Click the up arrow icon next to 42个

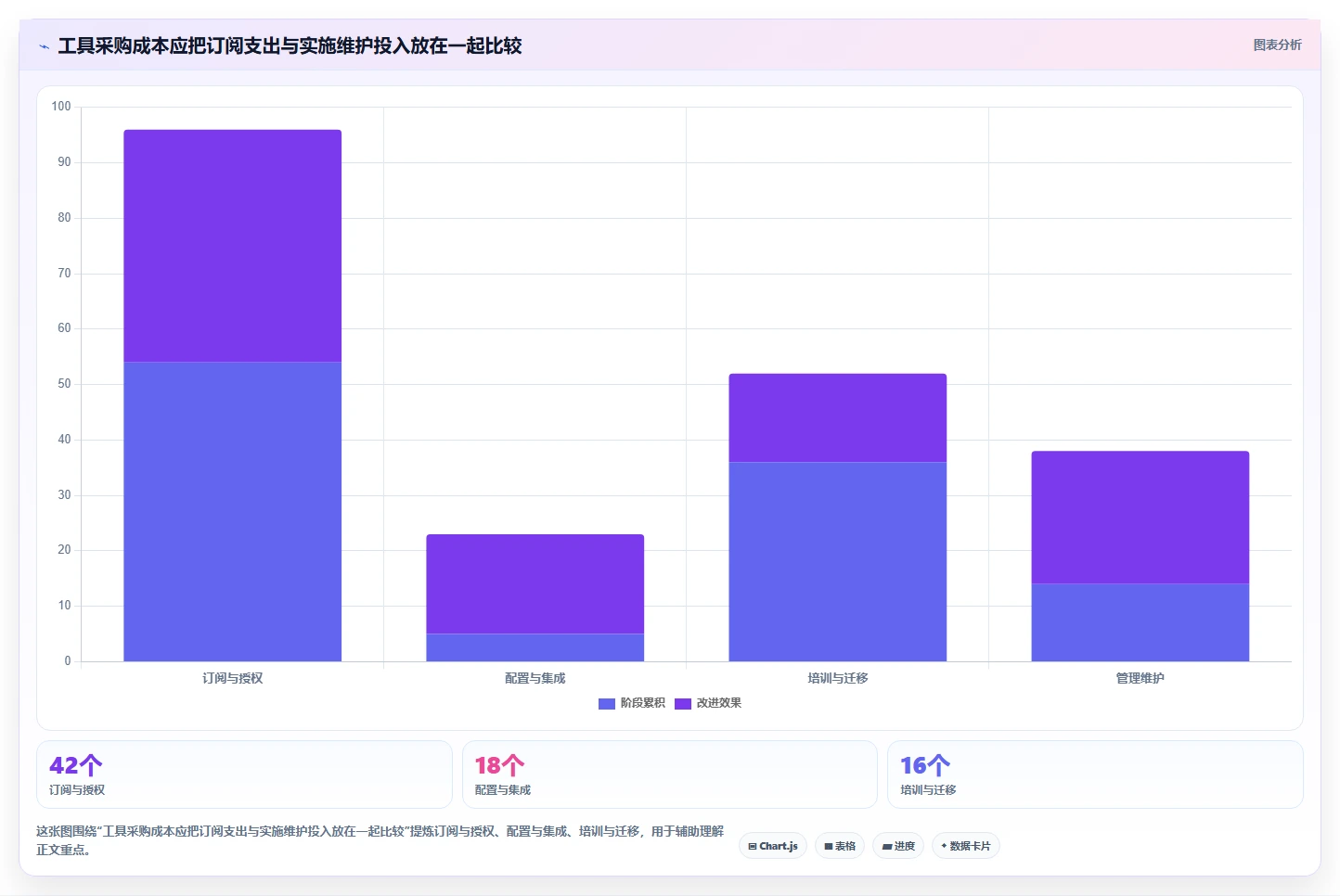click(x=91, y=765)
